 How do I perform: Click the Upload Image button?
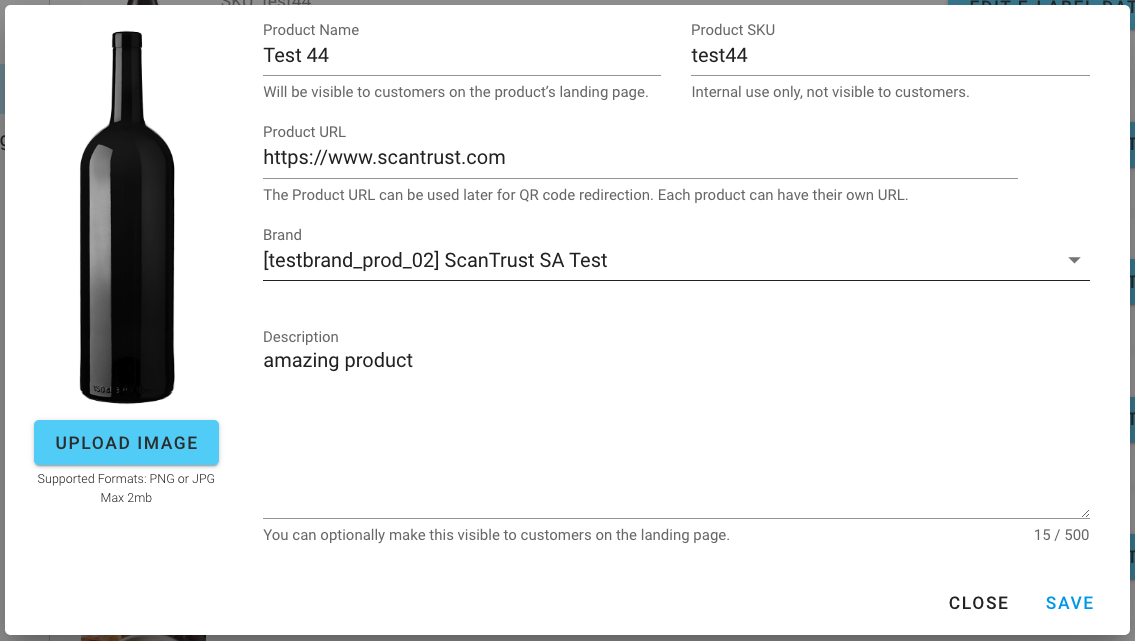[126, 443]
